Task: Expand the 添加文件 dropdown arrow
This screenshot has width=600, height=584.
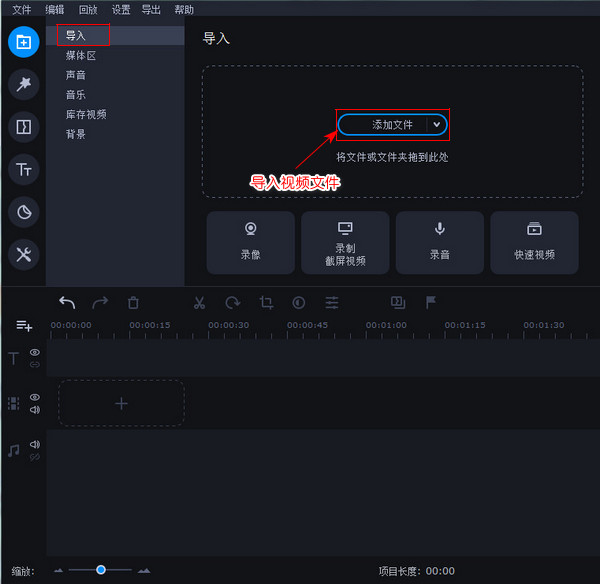Action: tap(437, 124)
